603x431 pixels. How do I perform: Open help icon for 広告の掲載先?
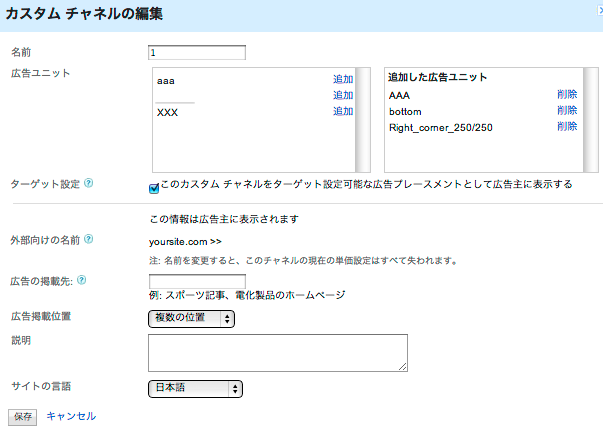(81, 281)
